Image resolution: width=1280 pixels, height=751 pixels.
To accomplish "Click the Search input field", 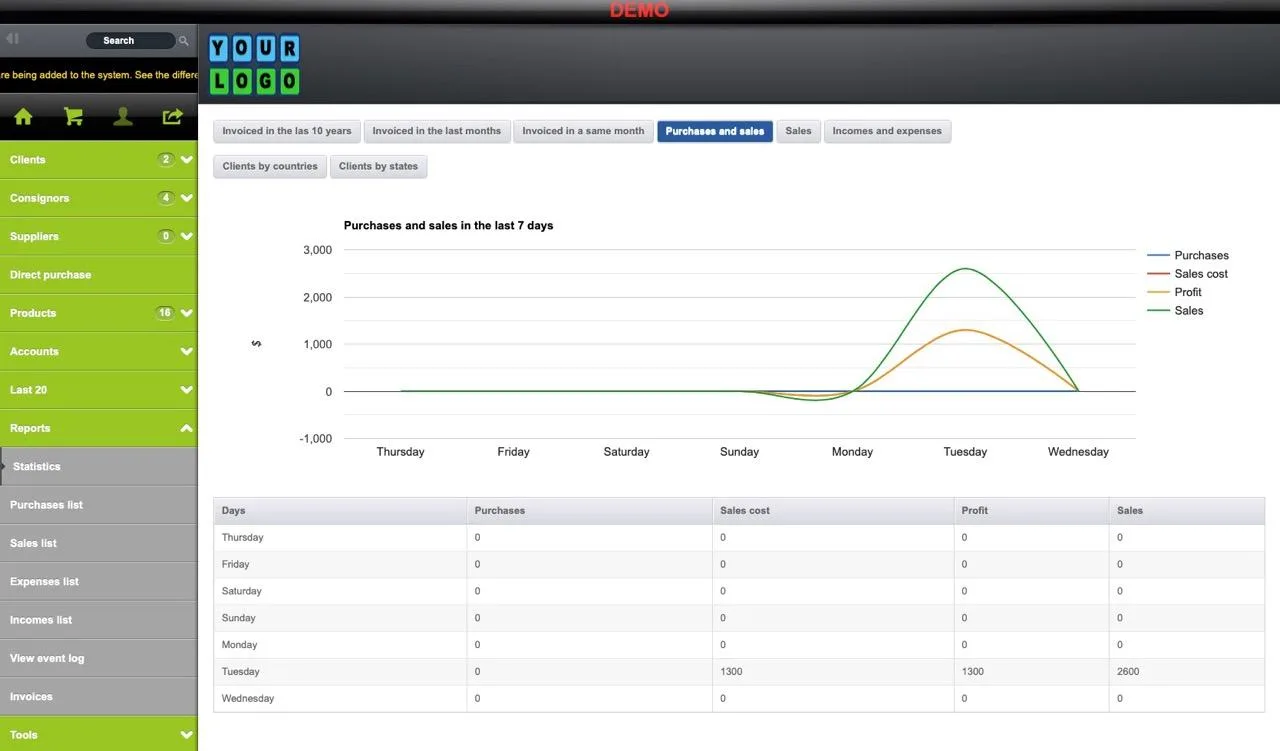I will tap(130, 41).
